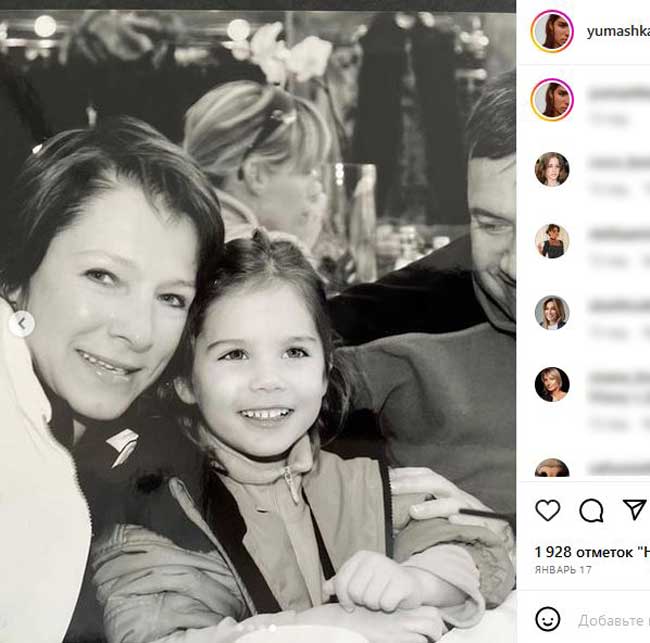Click the comment speech bubble icon

[591, 510]
